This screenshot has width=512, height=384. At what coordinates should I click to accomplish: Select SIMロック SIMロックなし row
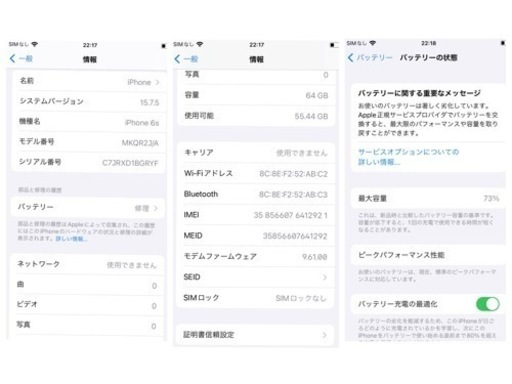(x=256, y=298)
